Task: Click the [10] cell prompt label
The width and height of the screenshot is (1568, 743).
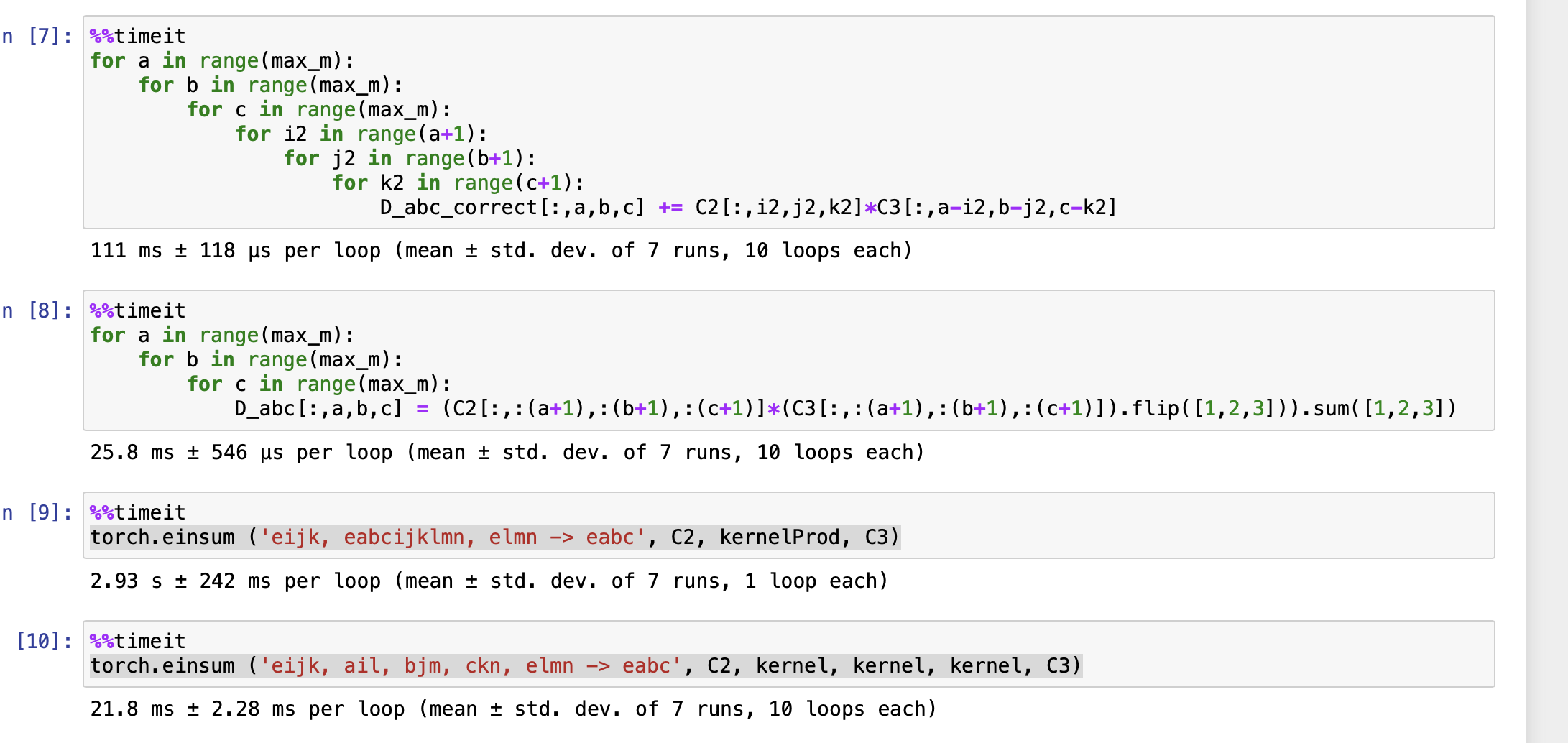Action: [45, 641]
